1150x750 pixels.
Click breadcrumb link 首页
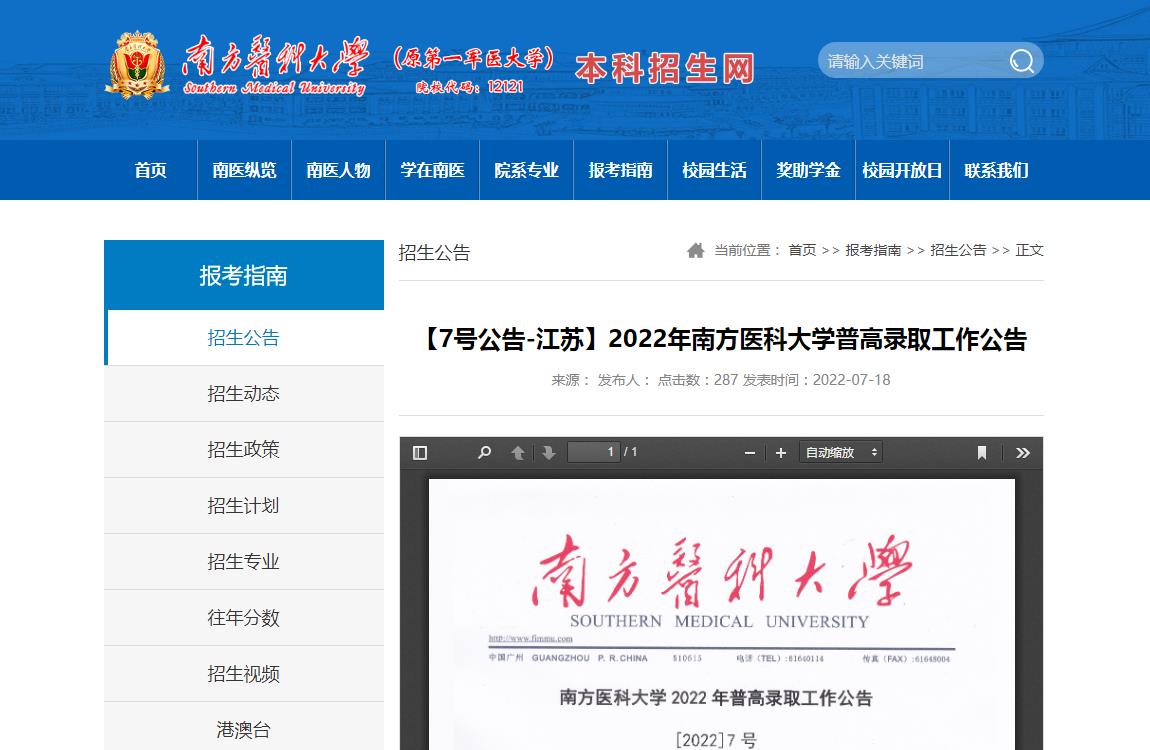802,251
